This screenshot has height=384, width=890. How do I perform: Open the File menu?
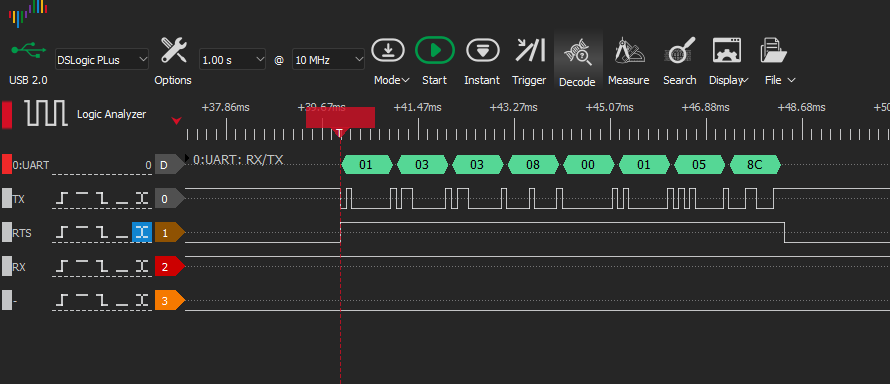[779, 80]
